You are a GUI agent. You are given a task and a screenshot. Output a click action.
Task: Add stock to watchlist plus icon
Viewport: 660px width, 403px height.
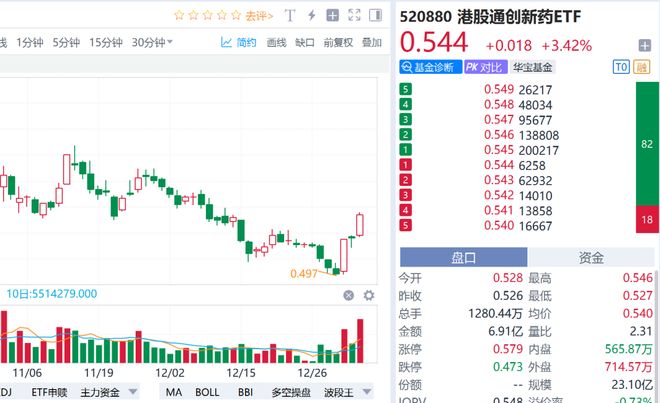click(645, 46)
